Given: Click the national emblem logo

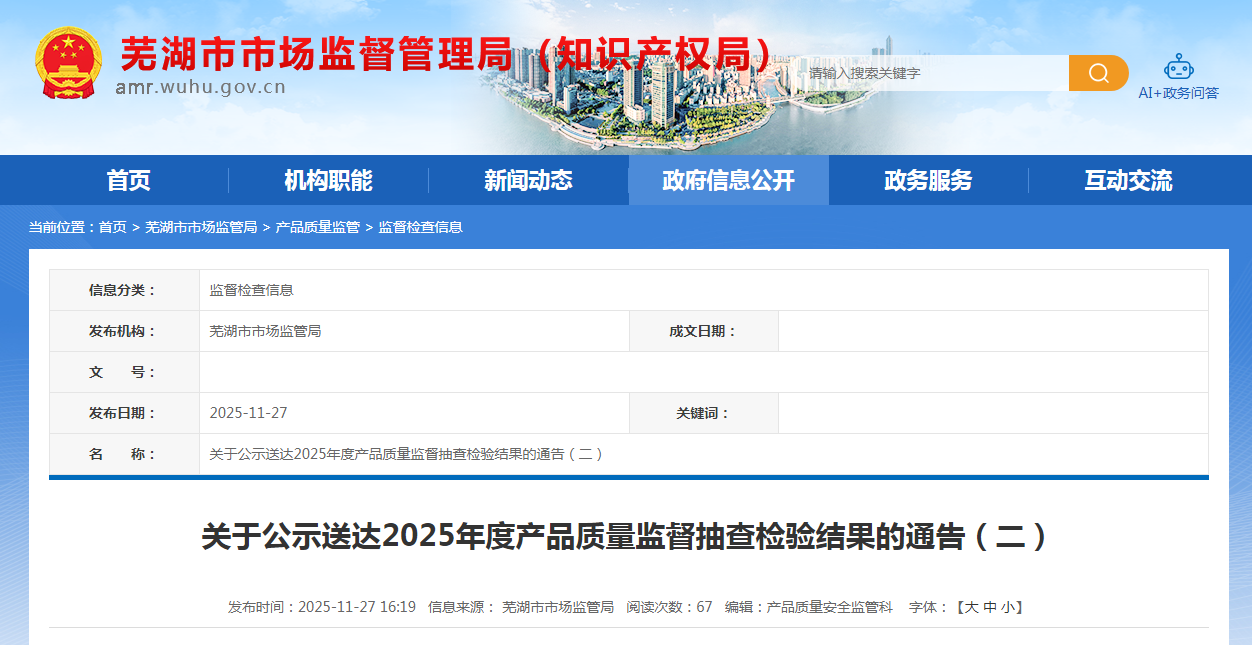Looking at the screenshot, I should (x=68, y=62).
